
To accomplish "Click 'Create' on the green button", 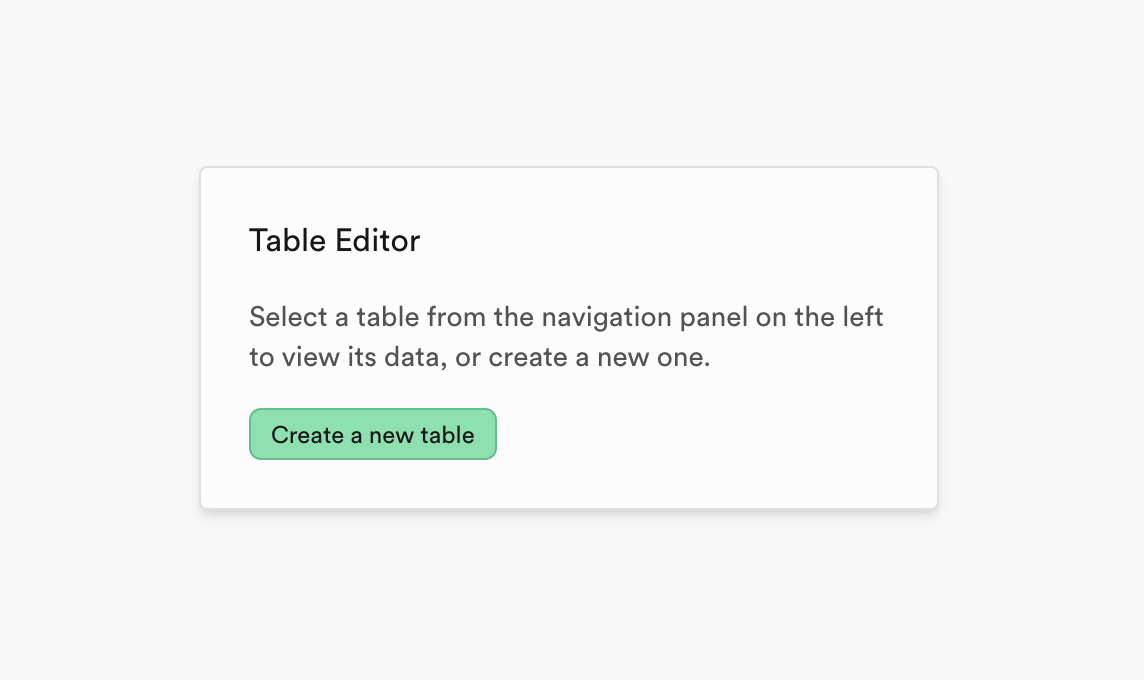I will coord(307,435).
